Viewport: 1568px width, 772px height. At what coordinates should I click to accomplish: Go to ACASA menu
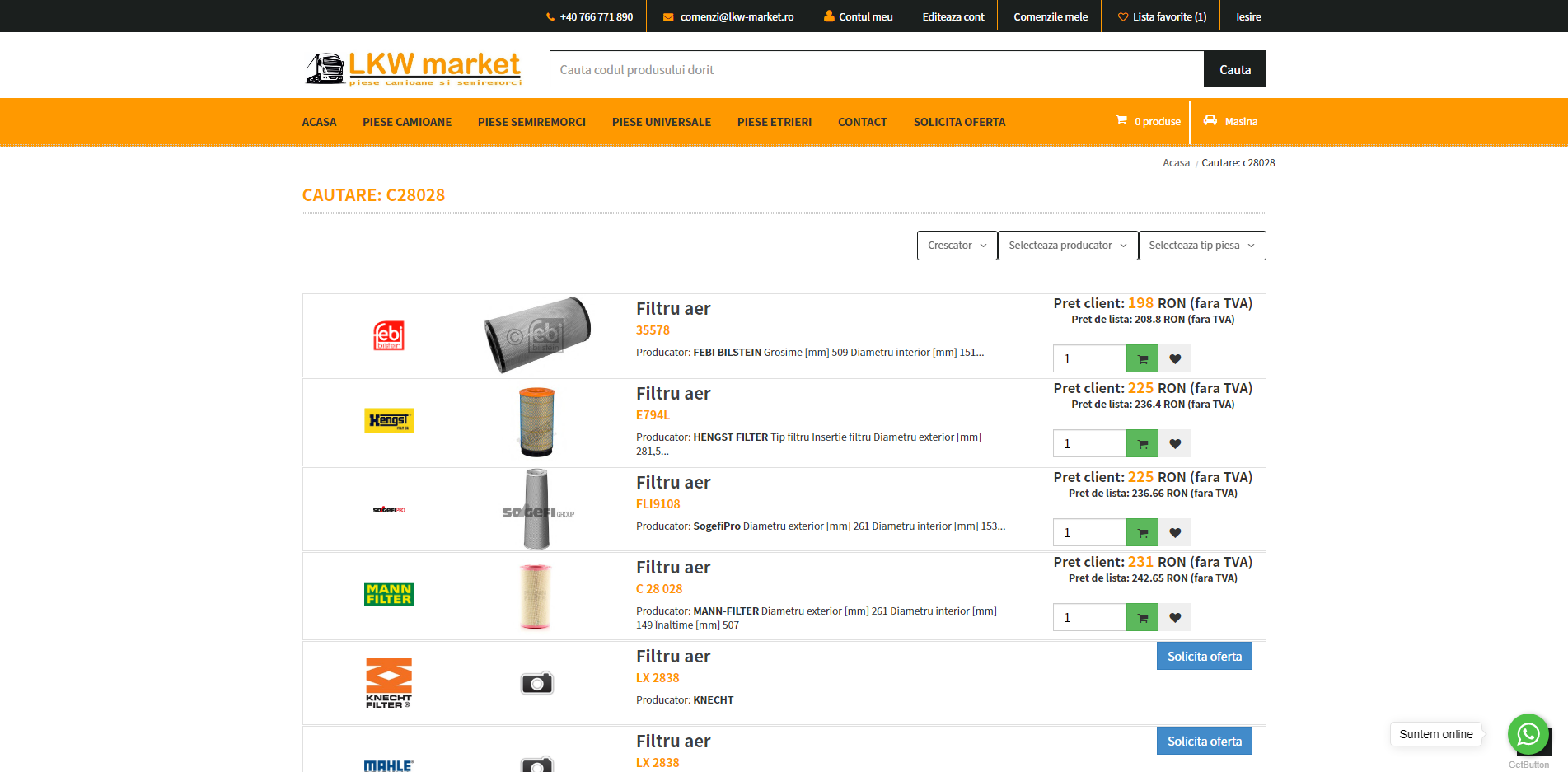(319, 122)
